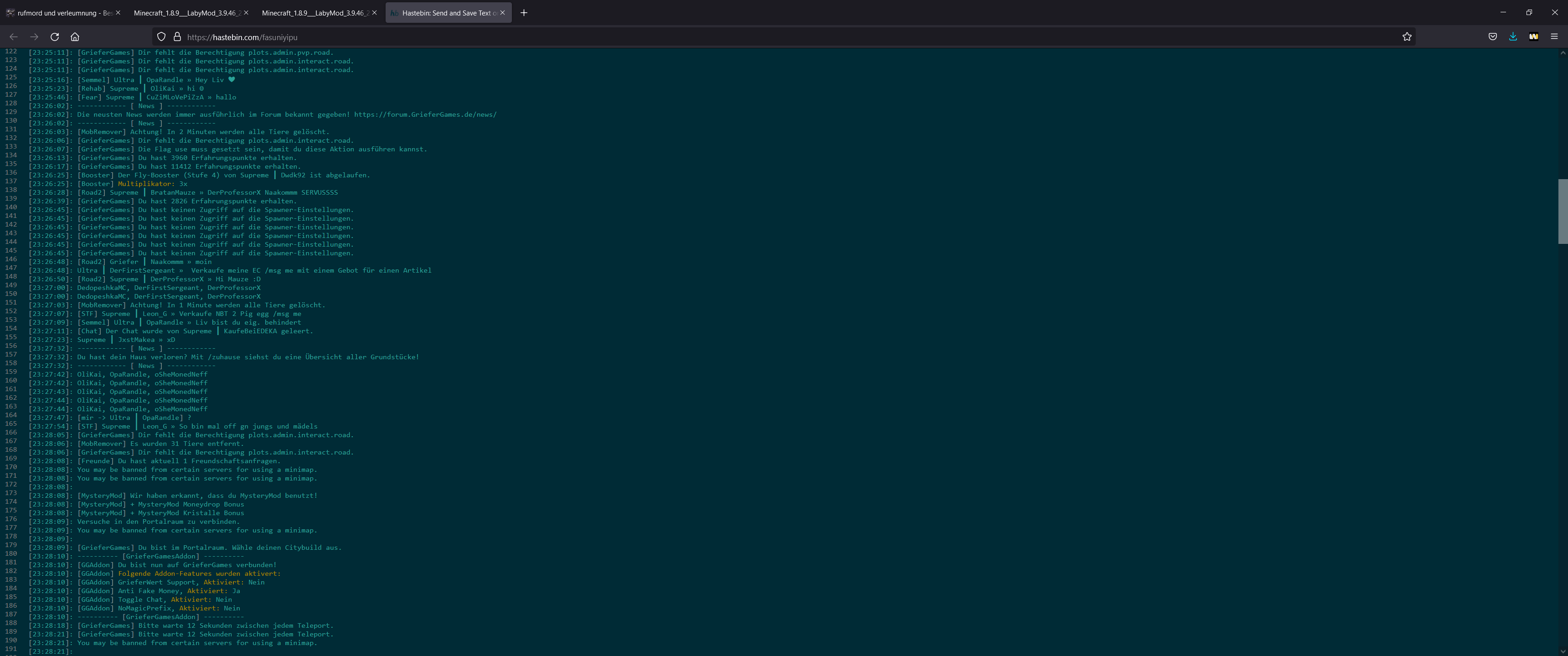Click 'Du bist nun auf GrieferGames verbunden!' line
Viewport: 1568px width, 656px height.
coord(153,565)
